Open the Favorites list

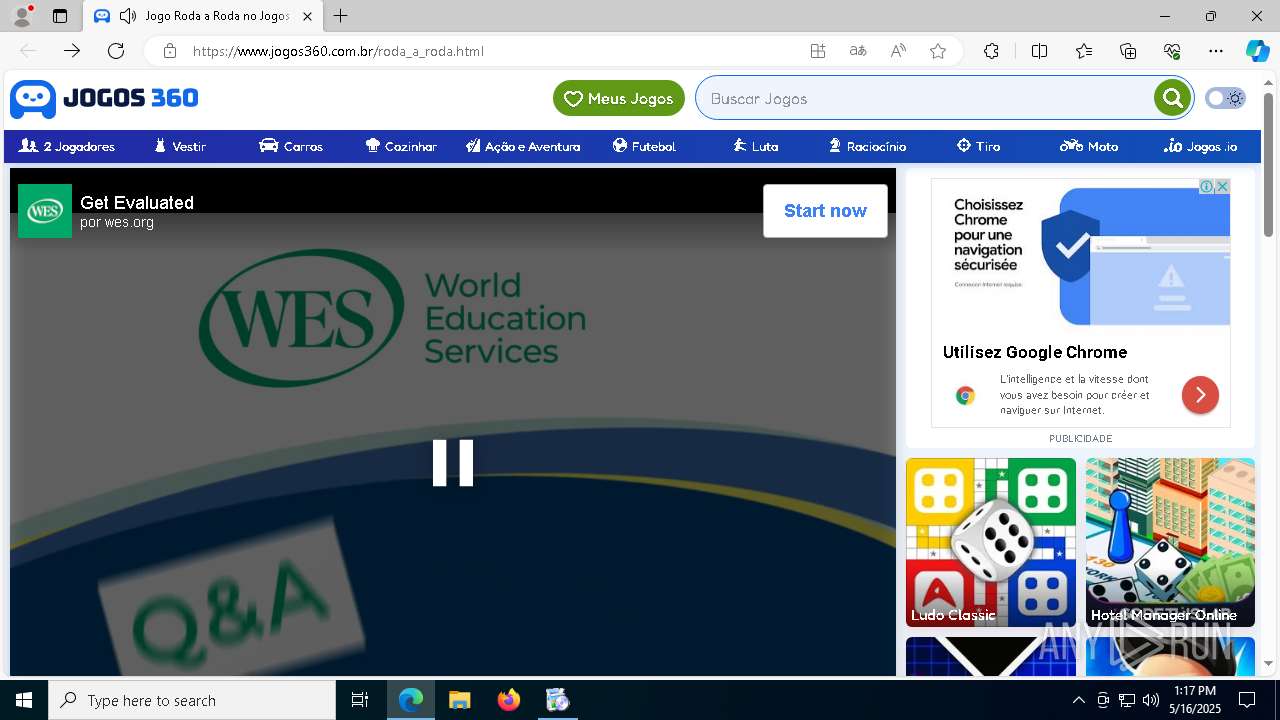(x=1084, y=51)
